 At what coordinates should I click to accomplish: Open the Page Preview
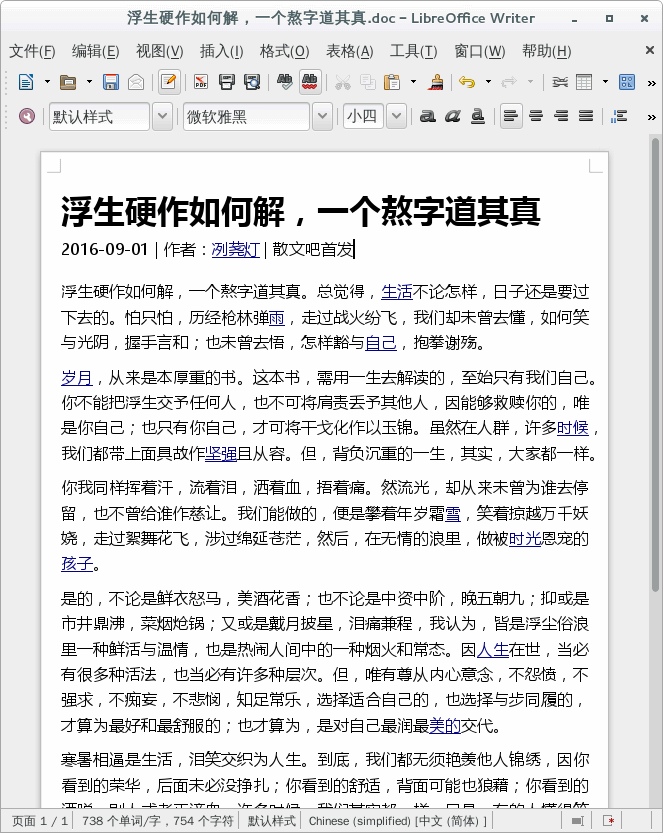coord(252,82)
